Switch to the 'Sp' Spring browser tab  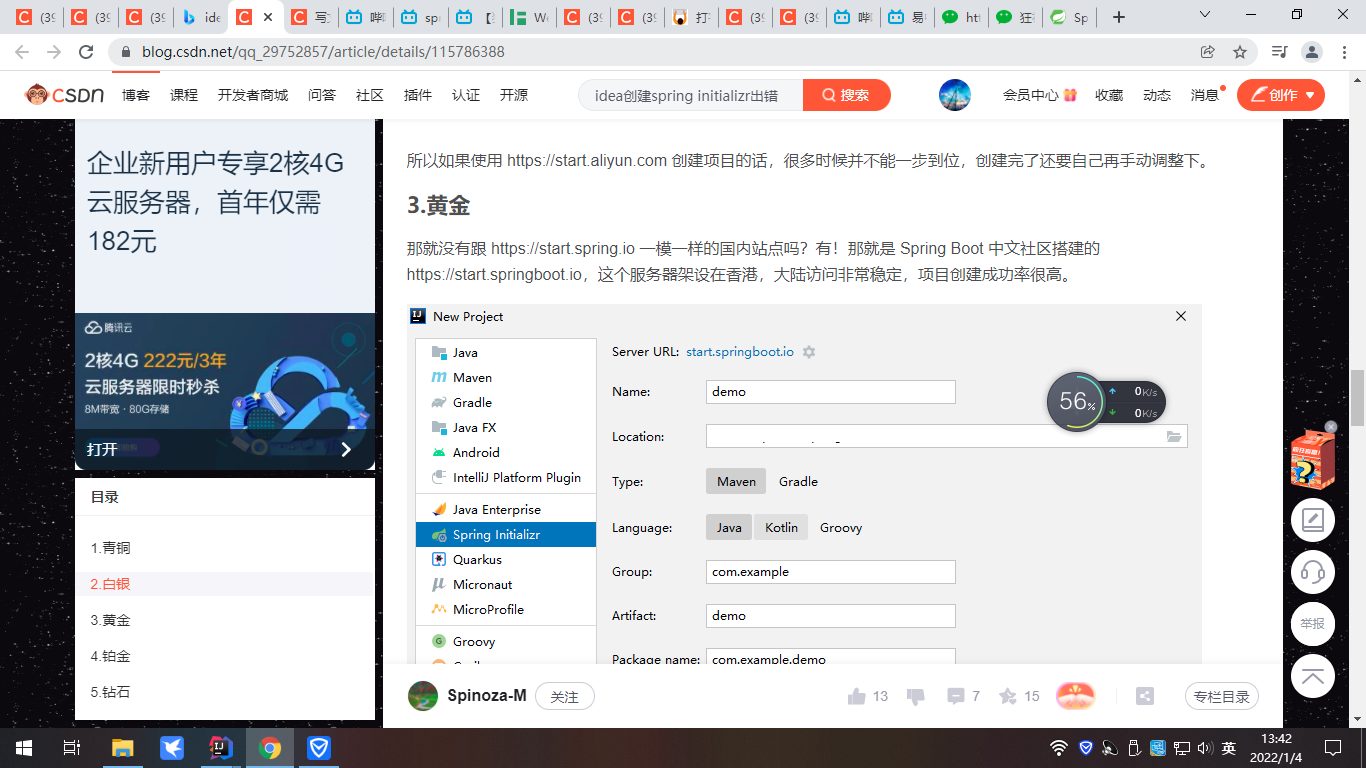coord(1068,17)
